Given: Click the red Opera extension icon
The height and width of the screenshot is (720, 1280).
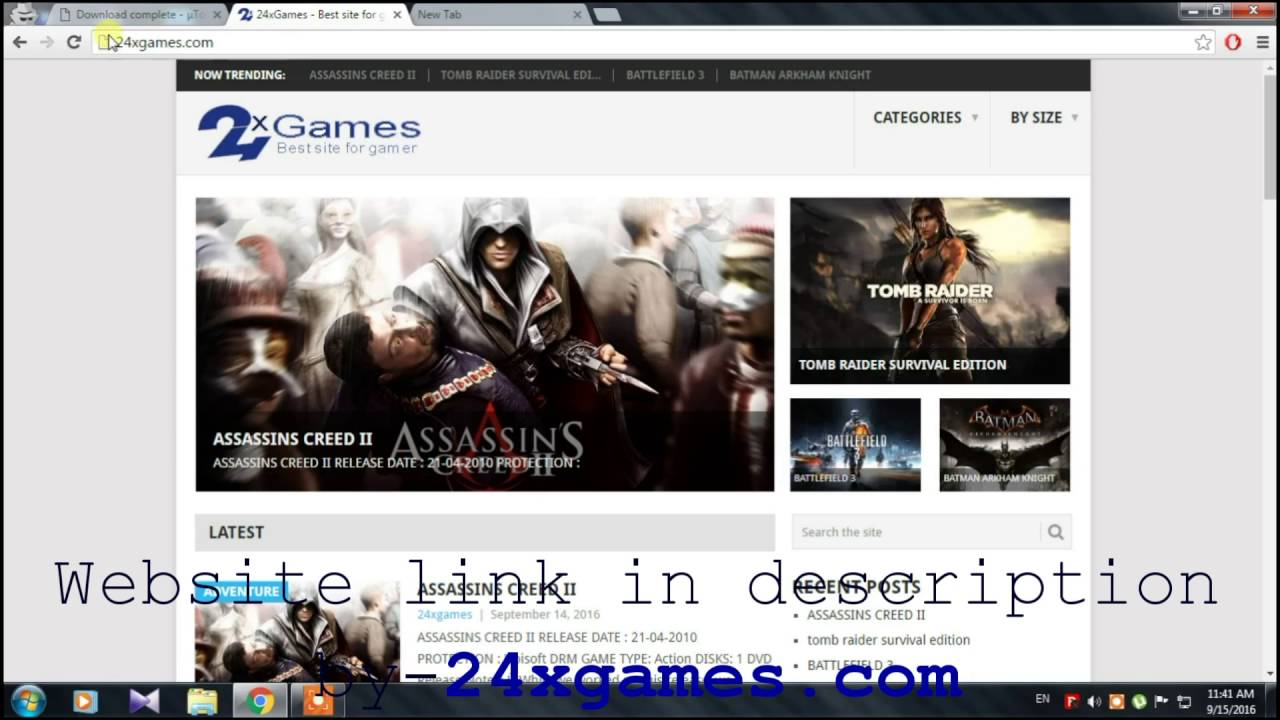Looking at the screenshot, I should pyautogui.click(x=1233, y=42).
